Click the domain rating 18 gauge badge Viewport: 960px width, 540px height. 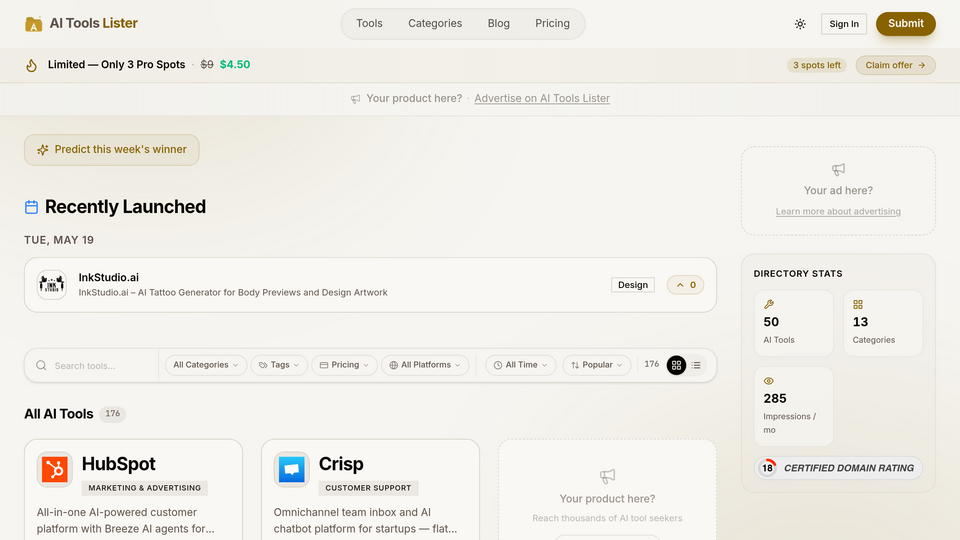[x=767, y=468]
